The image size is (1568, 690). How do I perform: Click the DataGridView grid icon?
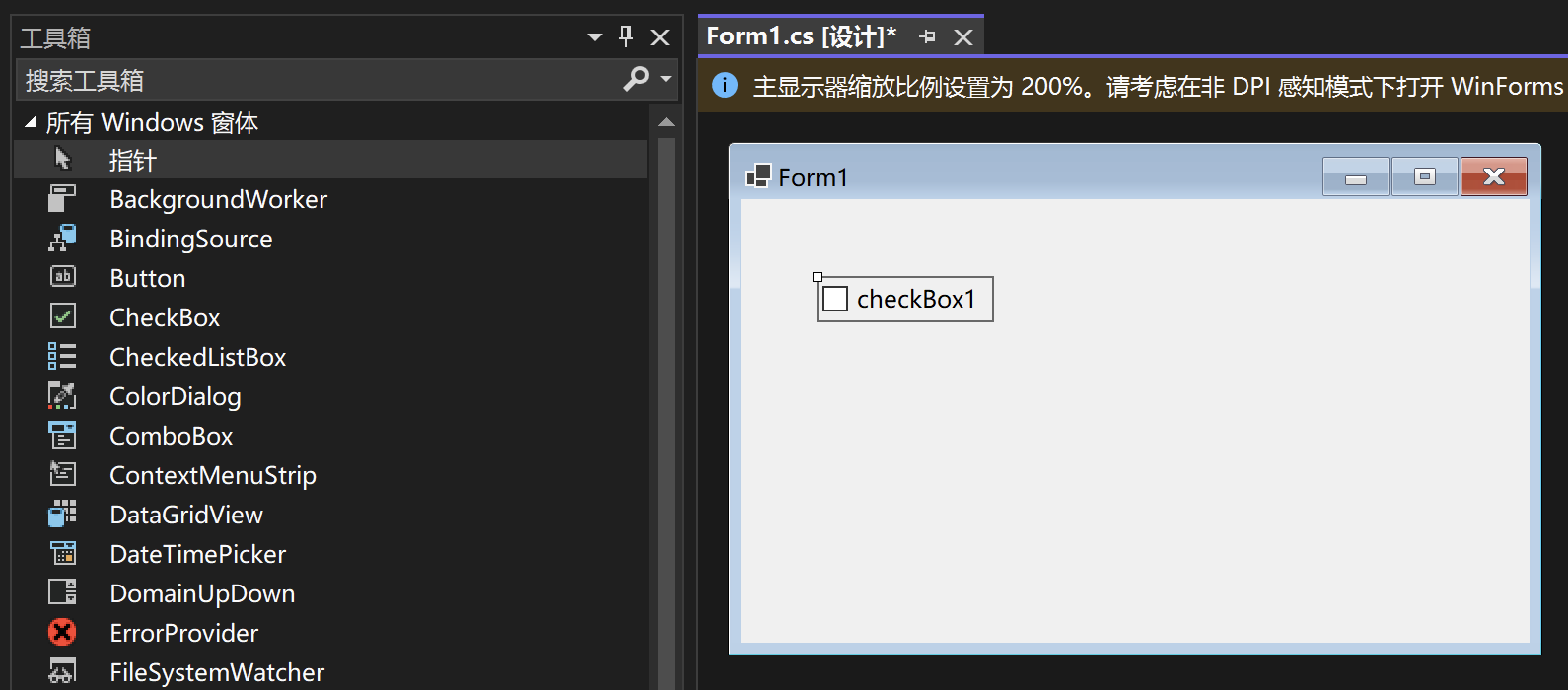click(62, 514)
